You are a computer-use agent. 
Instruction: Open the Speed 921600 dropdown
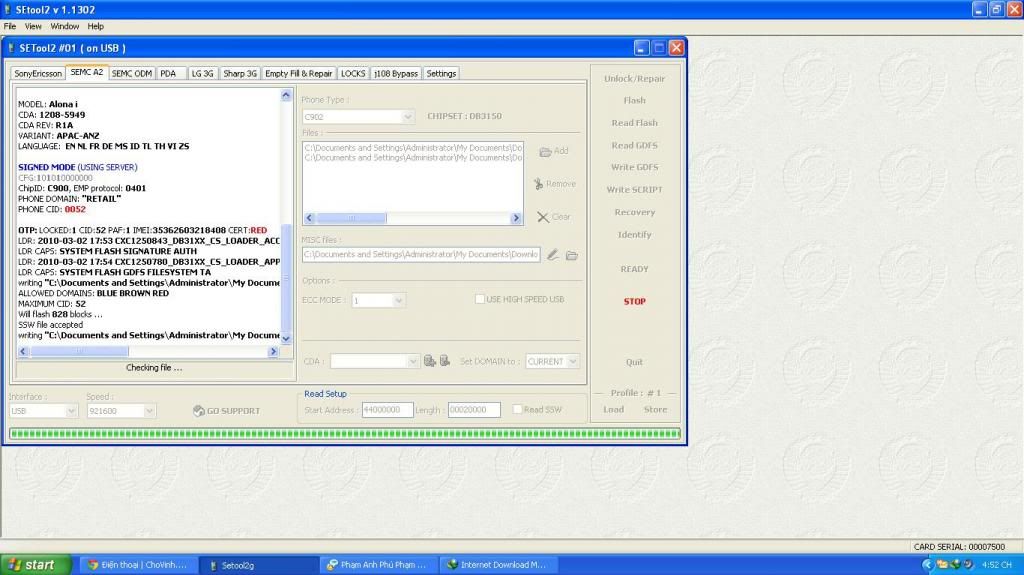point(149,411)
